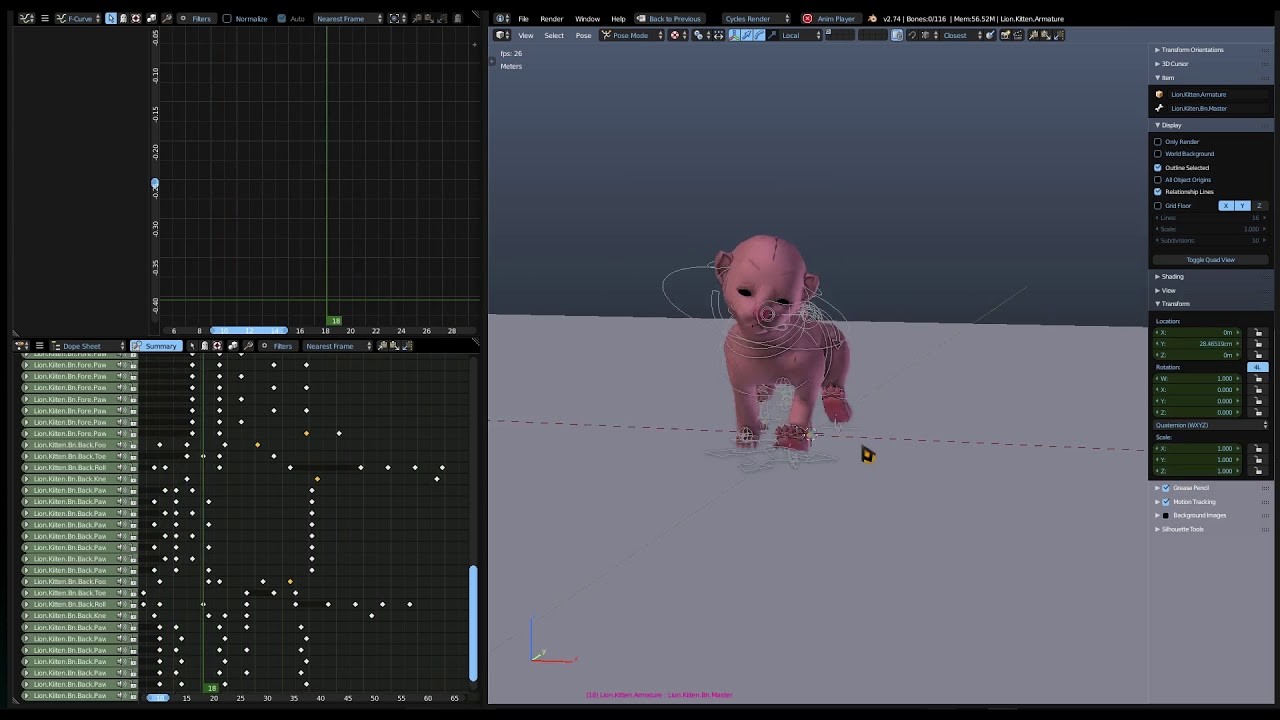Image resolution: width=1280 pixels, height=720 pixels.
Task: Click the copy pose toolbar icon in 3D view header
Action: point(1033,35)
